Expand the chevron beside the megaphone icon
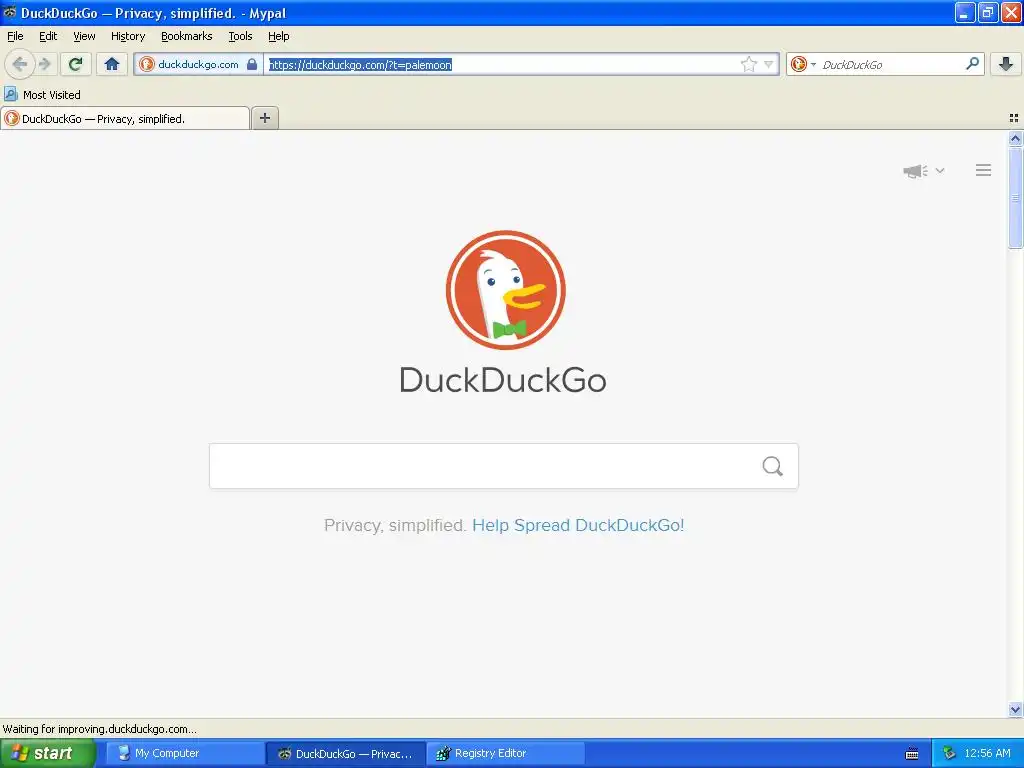This screenshot has height=768, width=1024. point(940,171)
